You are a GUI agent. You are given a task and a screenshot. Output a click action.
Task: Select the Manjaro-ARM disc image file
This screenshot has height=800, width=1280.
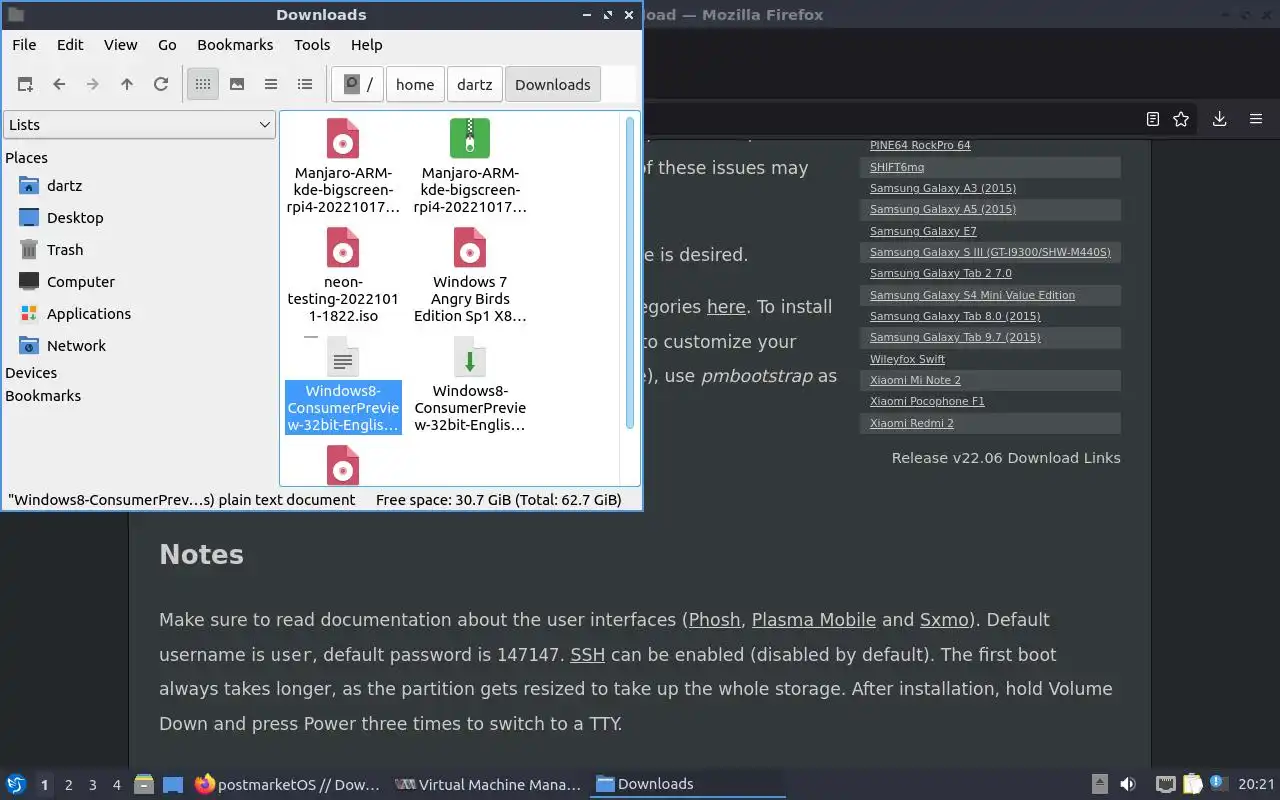pos(343,166)
